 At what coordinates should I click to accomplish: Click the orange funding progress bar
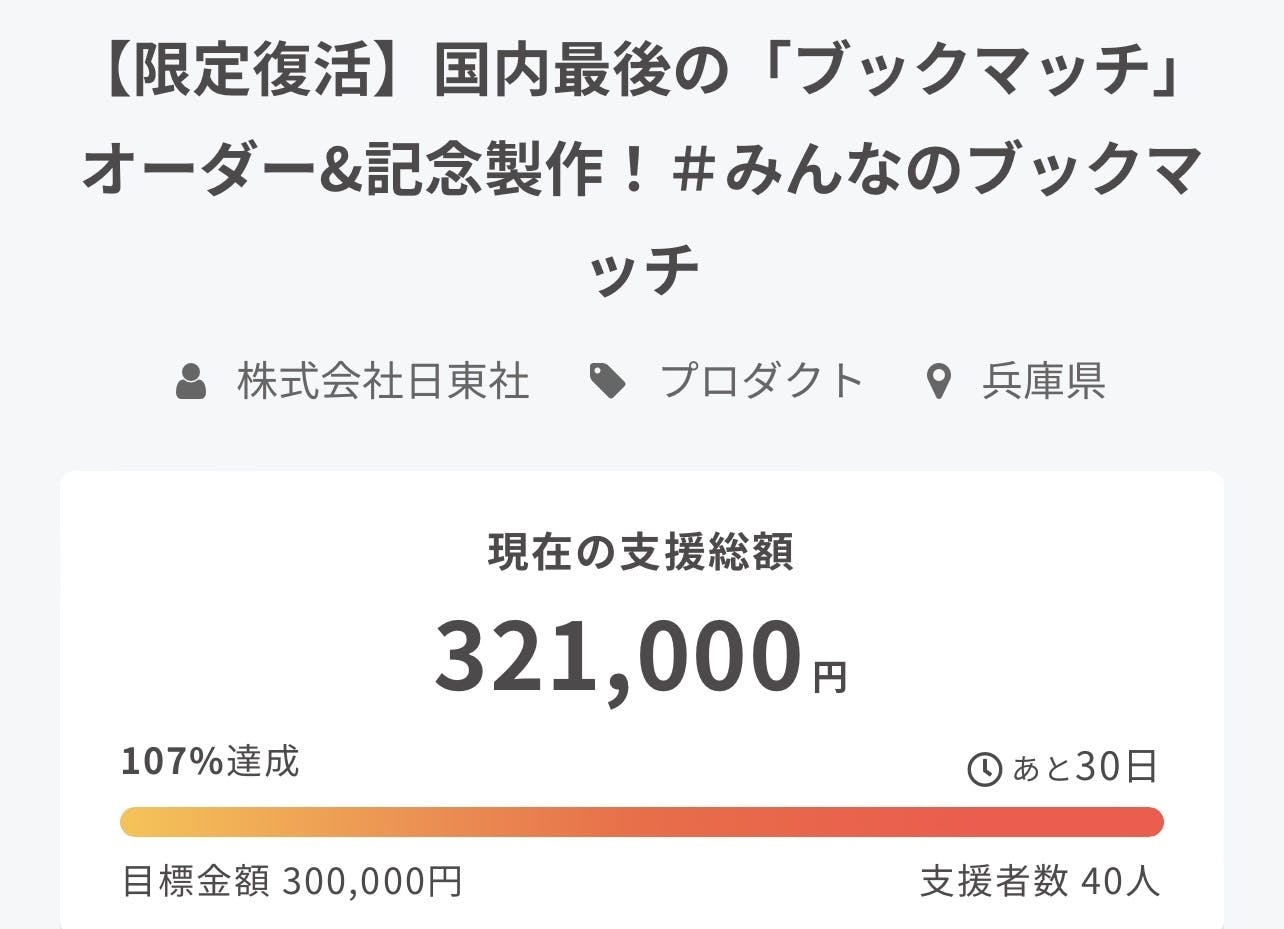[x=641, y=821]
